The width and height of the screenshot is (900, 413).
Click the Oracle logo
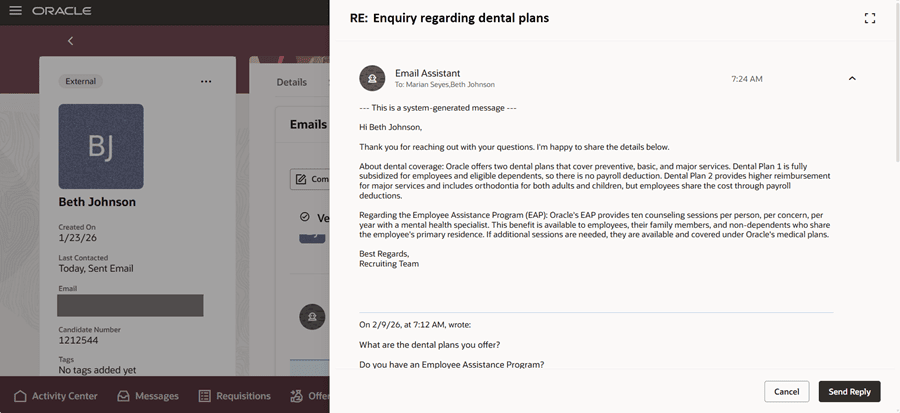[61, 11]
